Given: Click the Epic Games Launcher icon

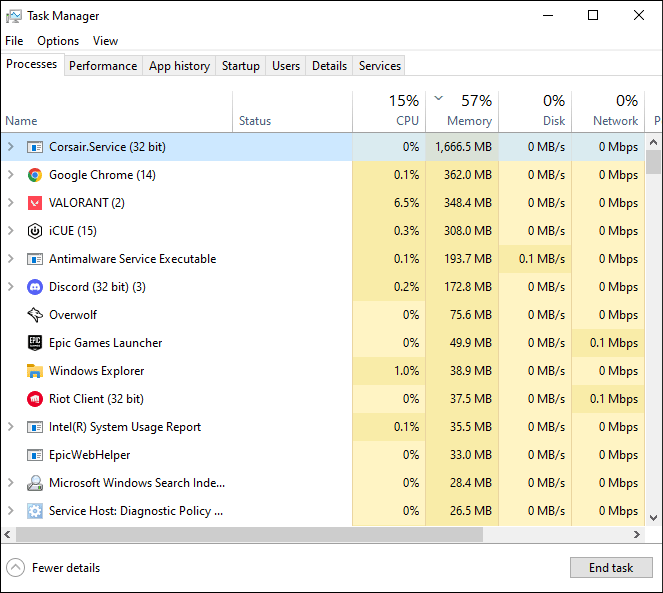Looking at the screenshot, I should click(x=35, y=343).
